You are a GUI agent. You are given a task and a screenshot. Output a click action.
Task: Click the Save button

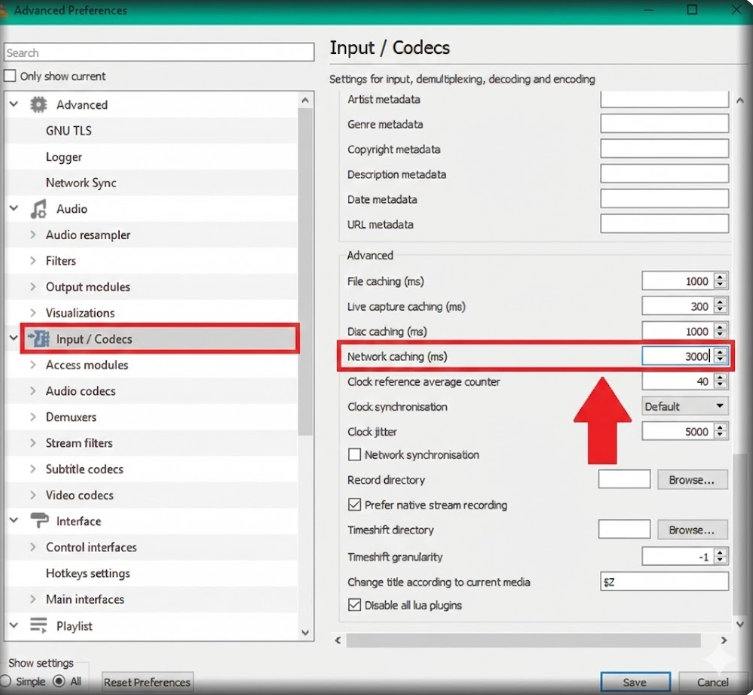(x=635, y=682)
